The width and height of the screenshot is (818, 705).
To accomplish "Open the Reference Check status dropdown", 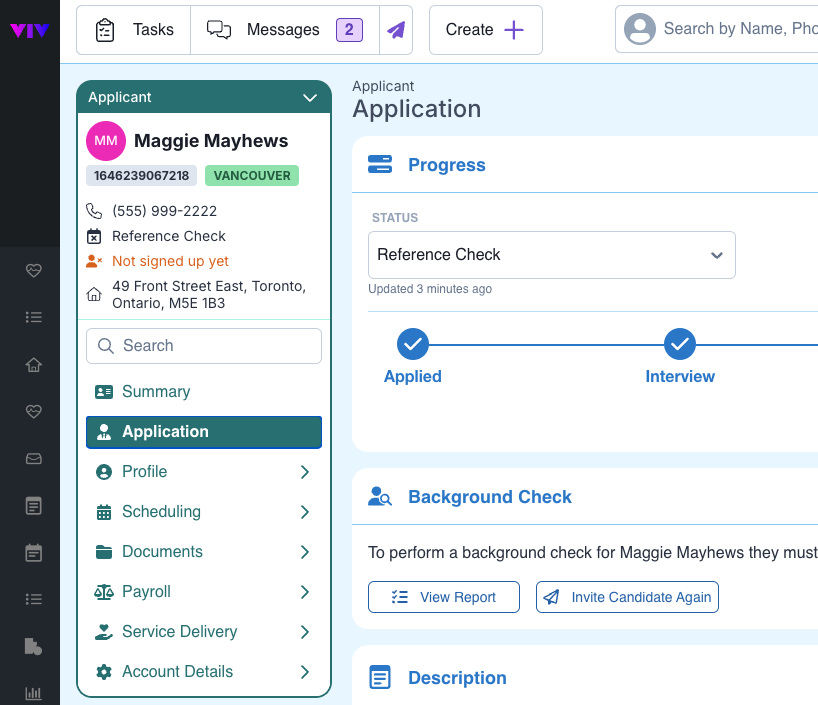I will (551, 255).
